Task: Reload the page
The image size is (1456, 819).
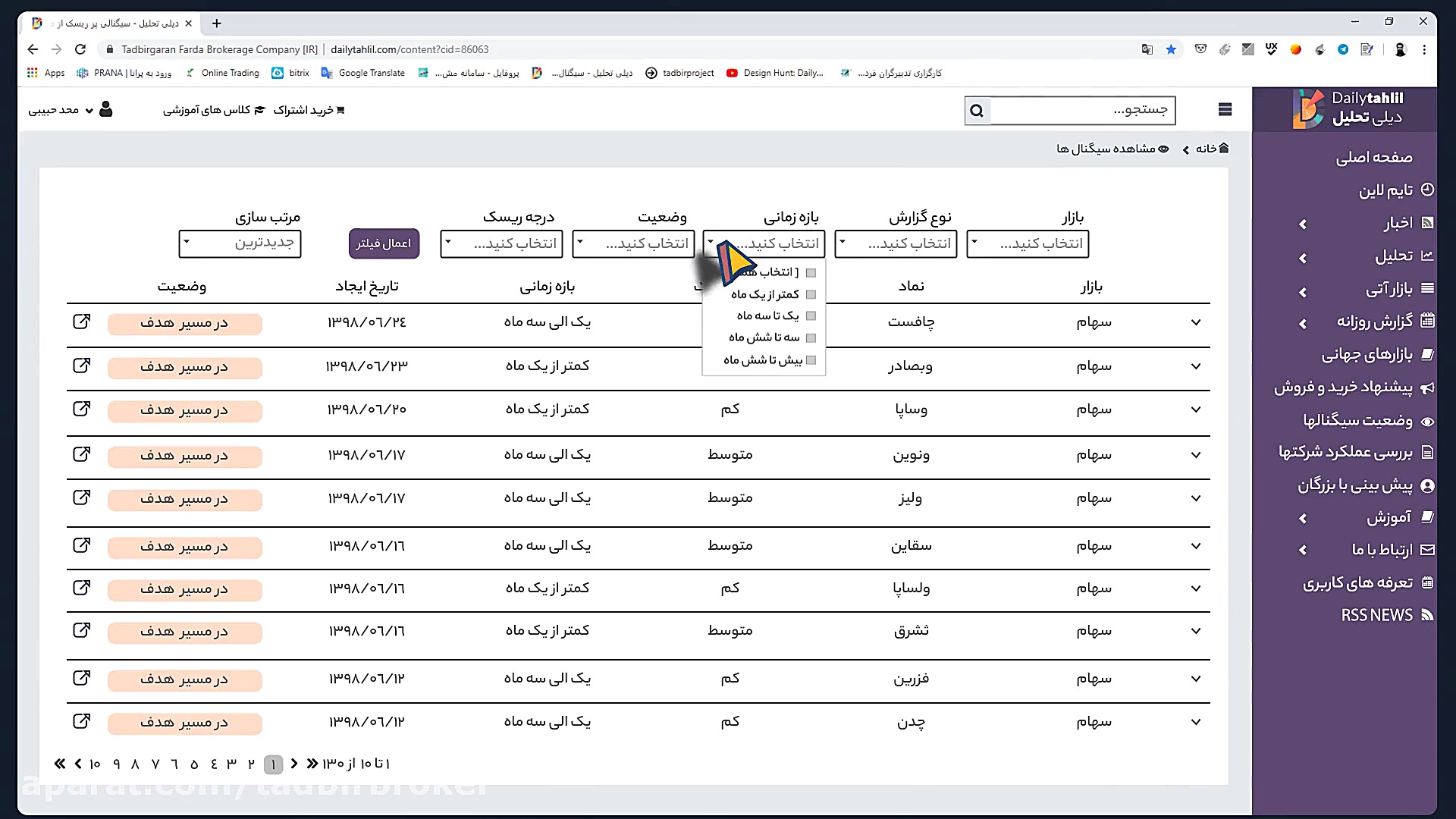Action: pos(80,49)
